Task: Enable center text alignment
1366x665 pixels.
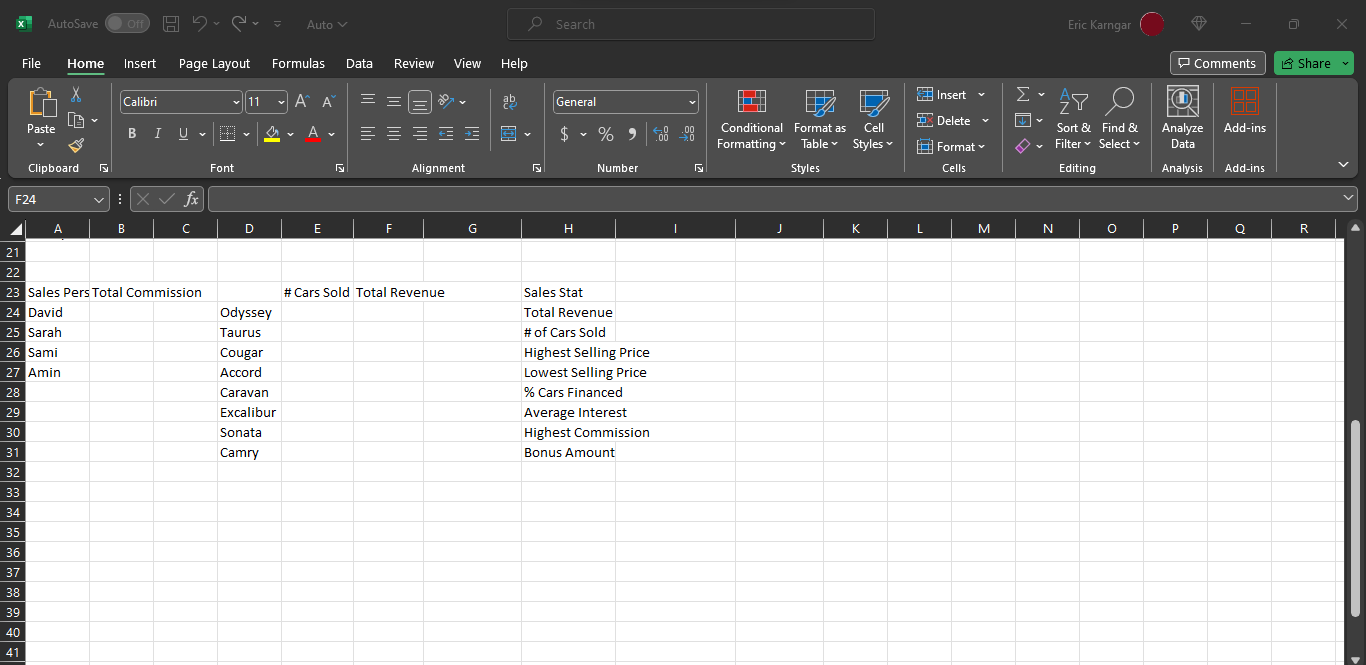Action: [x=394, y=133]
